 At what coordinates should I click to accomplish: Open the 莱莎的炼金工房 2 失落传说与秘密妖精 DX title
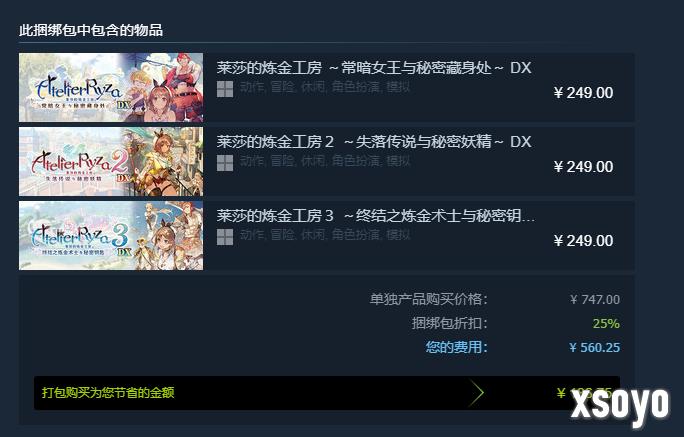(374, 142)
